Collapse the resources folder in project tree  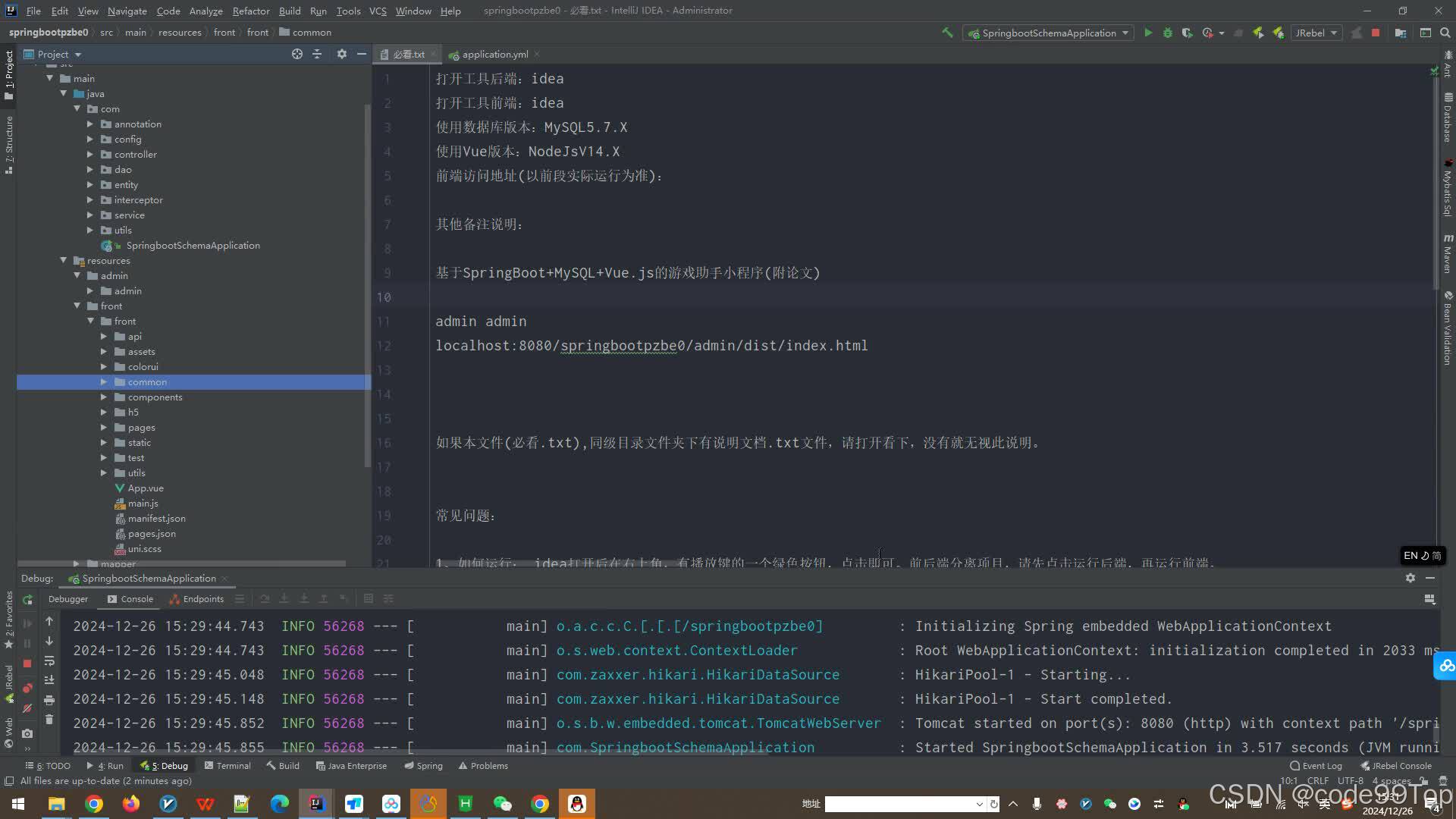[x=64, y=261]
